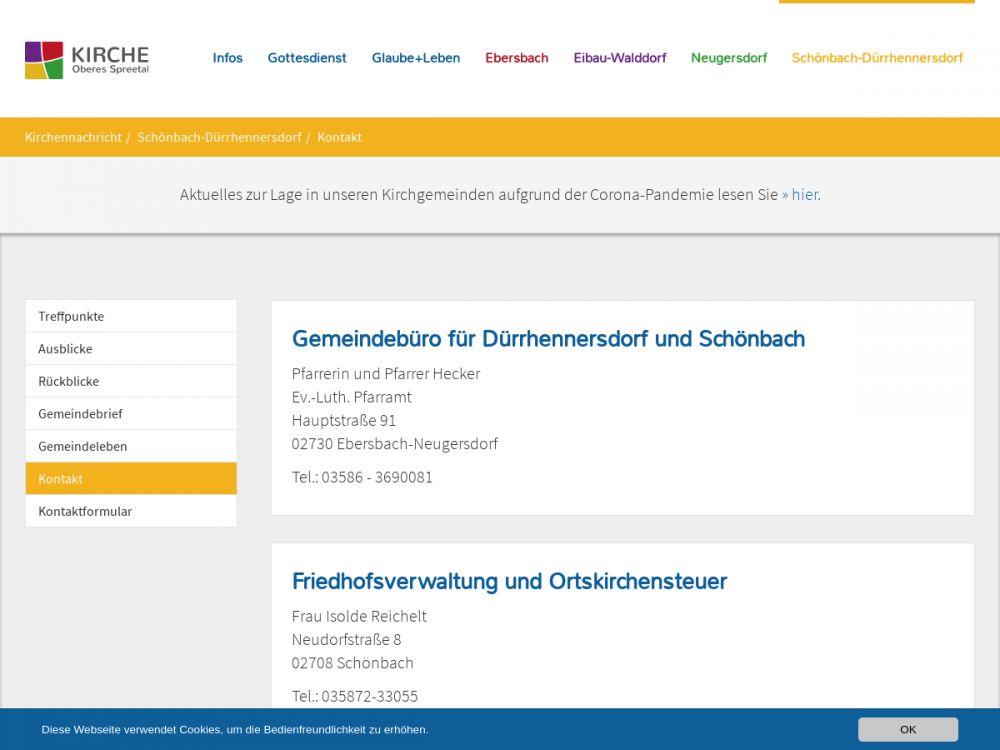
Task: Click Schönbach-Dürrhennersdorf in the breadcrumb
Action: tap(219, 137)
